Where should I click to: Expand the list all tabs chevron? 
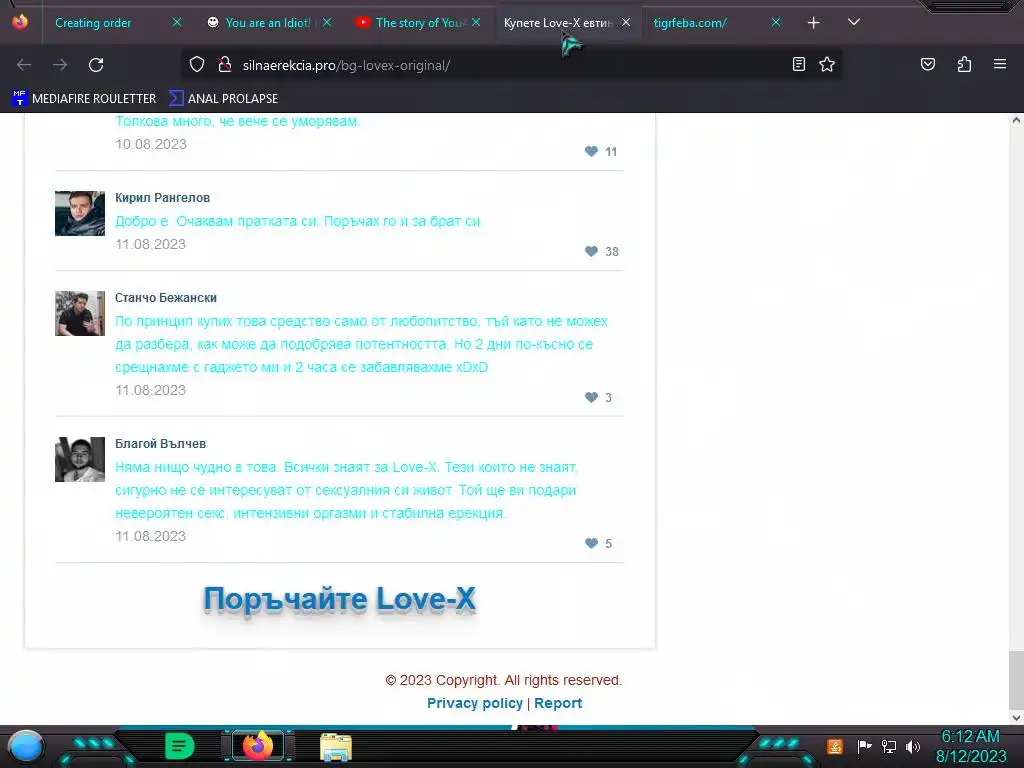(x=854, y=22)
